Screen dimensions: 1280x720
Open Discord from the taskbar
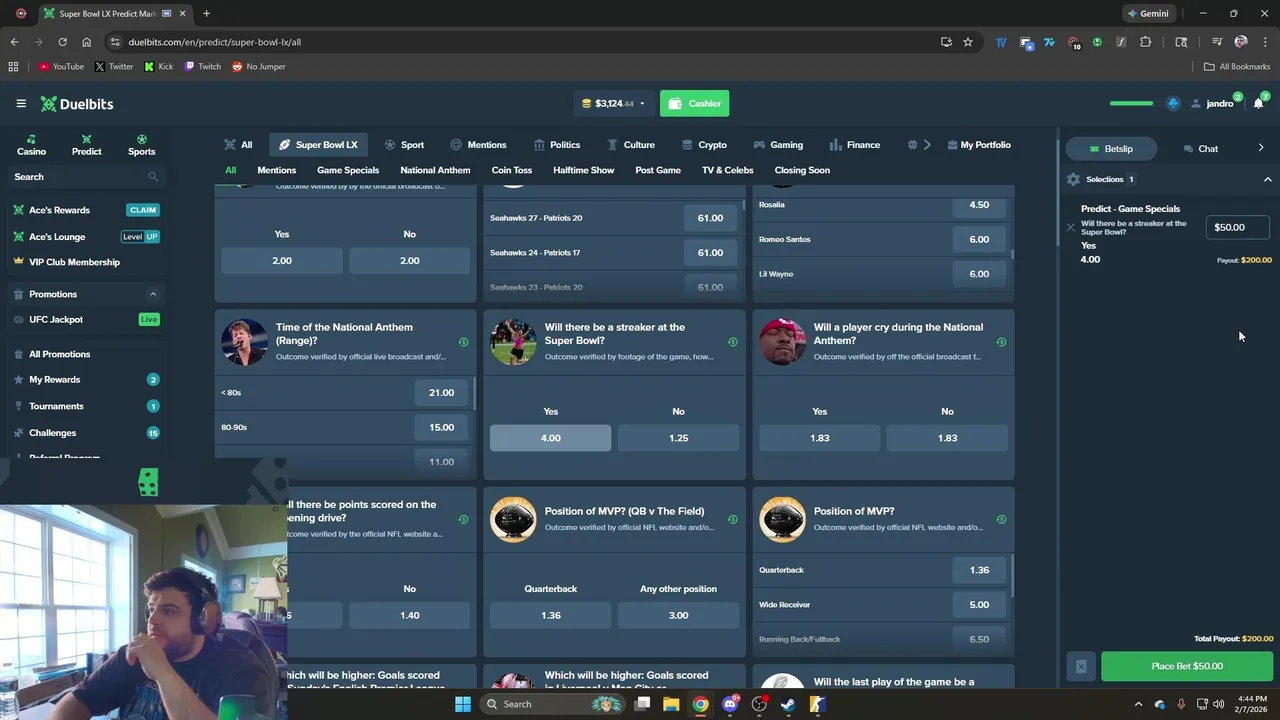point(730,704)
